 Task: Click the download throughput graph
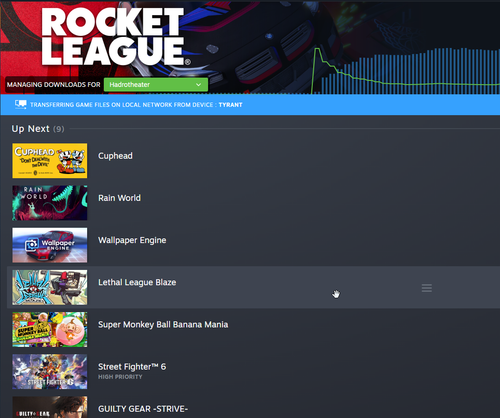tap(405, 71)
